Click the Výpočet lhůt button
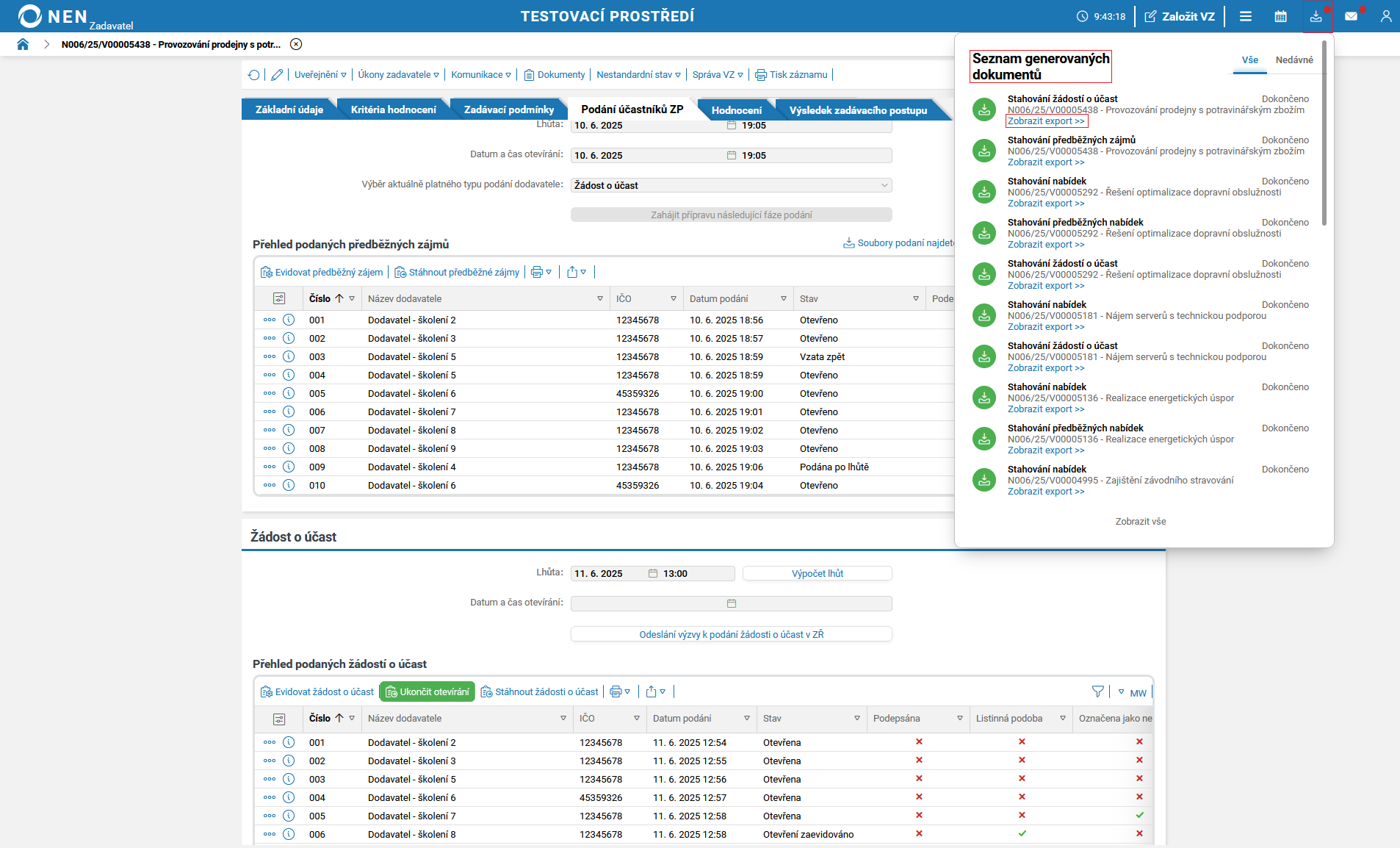 tap(817, 574)
